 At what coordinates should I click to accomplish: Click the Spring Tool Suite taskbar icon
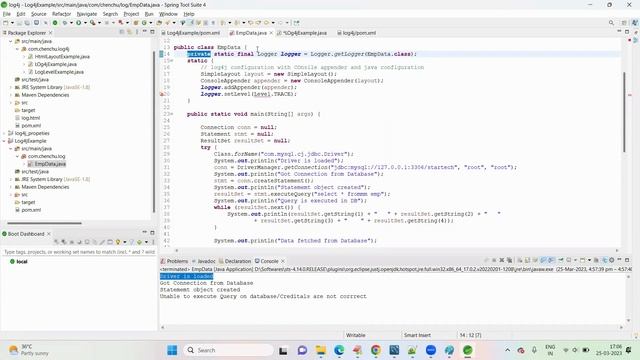point(468,350)
